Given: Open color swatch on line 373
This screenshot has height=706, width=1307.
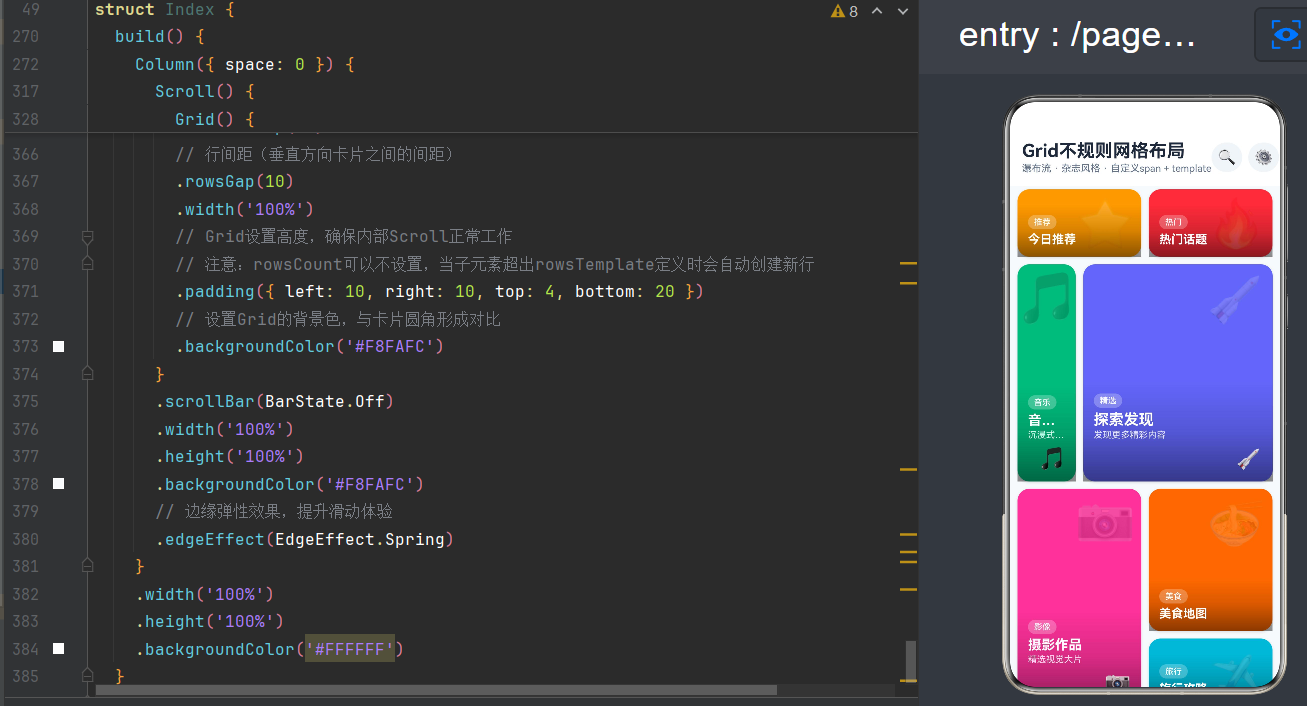Looking at the screenshot, I should click(59, 346).
